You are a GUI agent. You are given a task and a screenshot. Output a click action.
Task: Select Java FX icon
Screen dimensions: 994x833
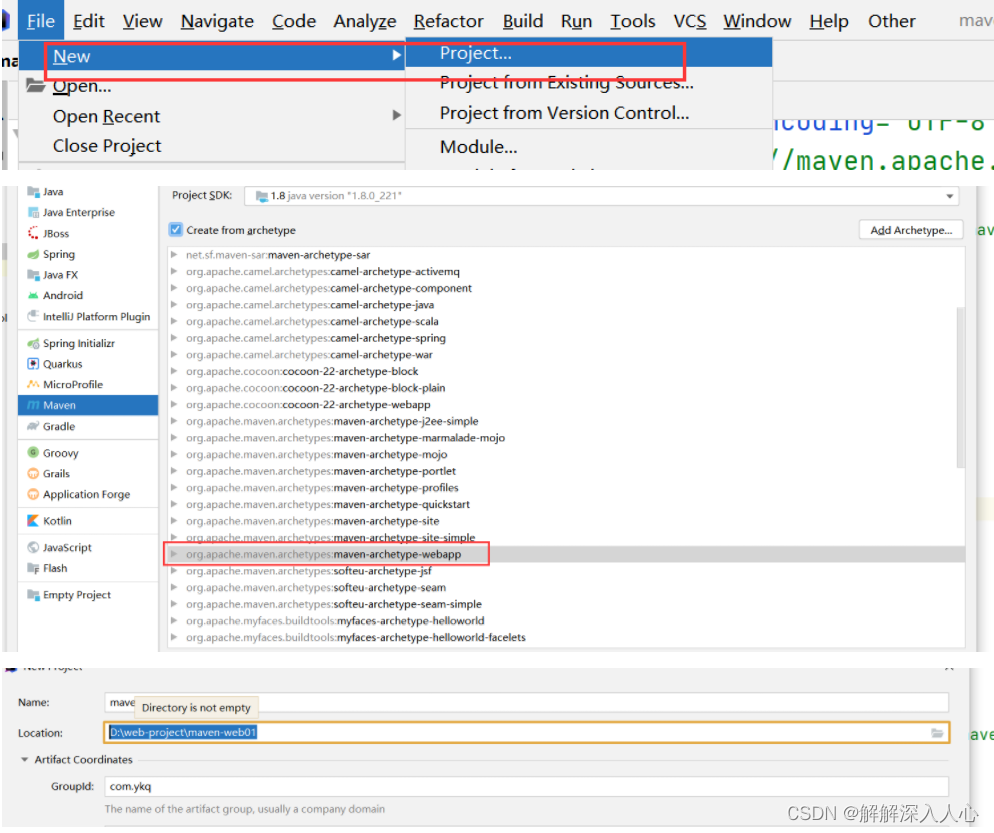point(33,275)
